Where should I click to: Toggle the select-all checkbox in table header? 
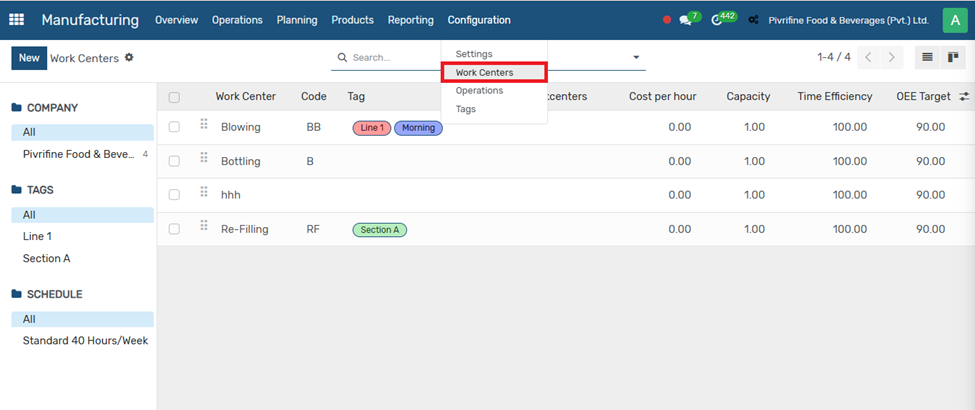point(174,97)
